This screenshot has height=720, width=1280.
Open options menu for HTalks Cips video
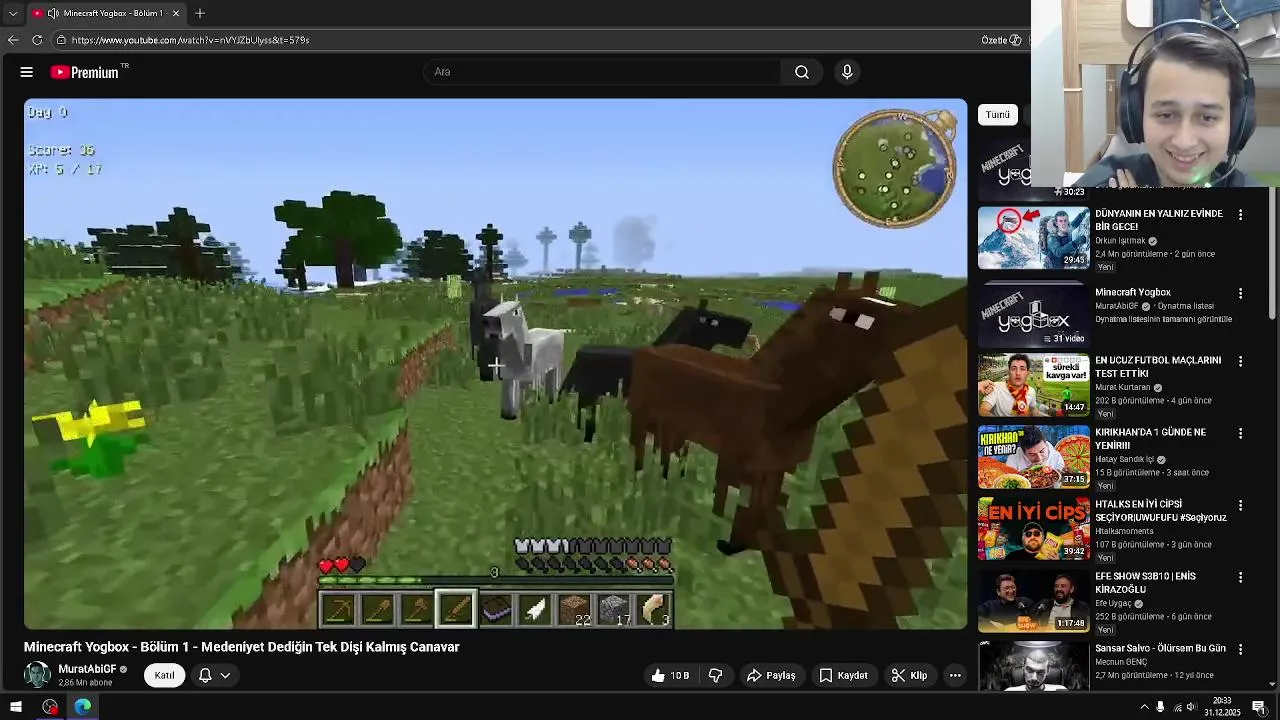1240,505
